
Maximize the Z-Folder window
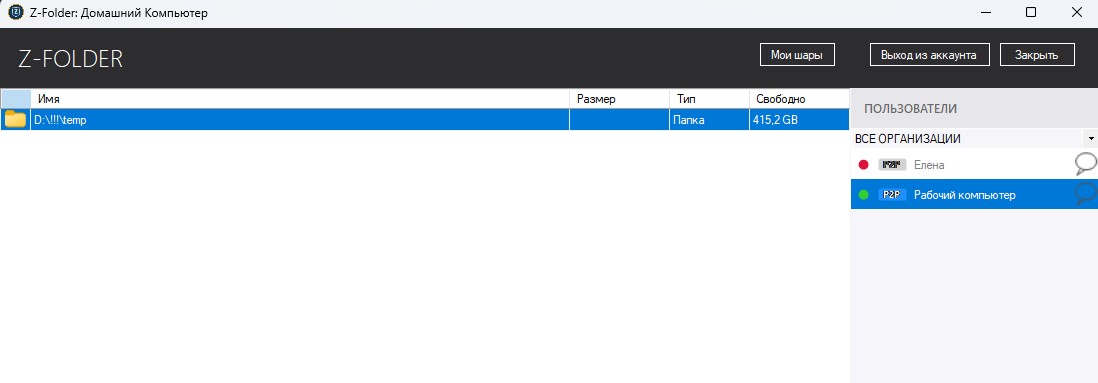pyautogui.click(x=1031, y=13)
